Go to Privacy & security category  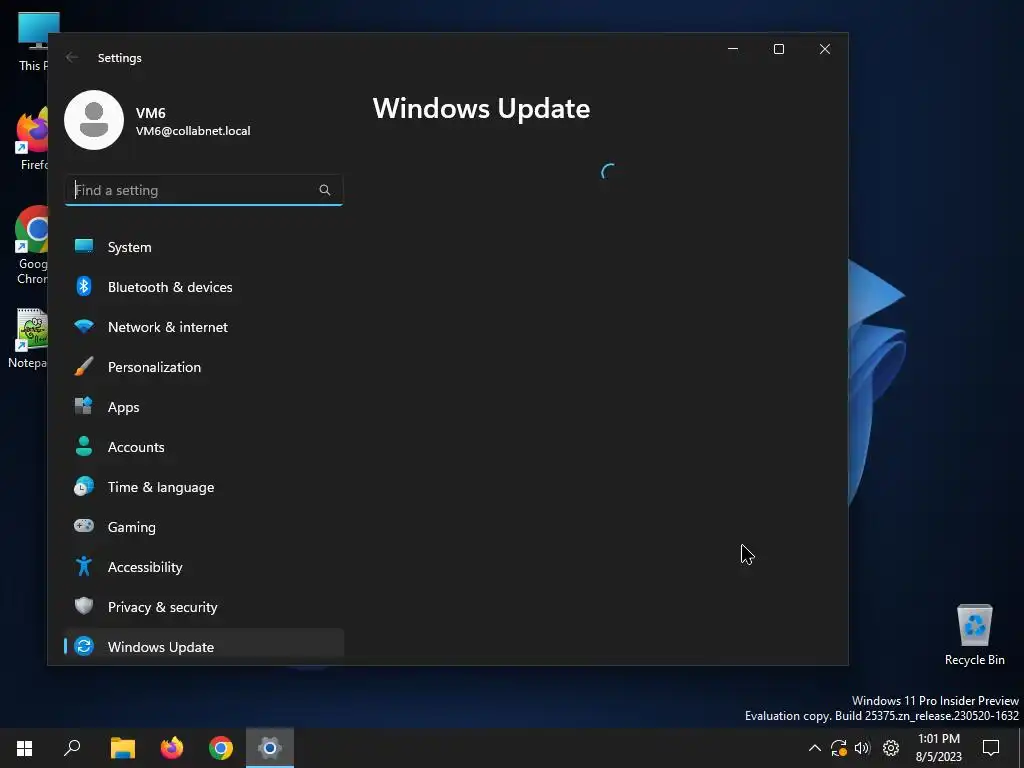pos(204,607)
